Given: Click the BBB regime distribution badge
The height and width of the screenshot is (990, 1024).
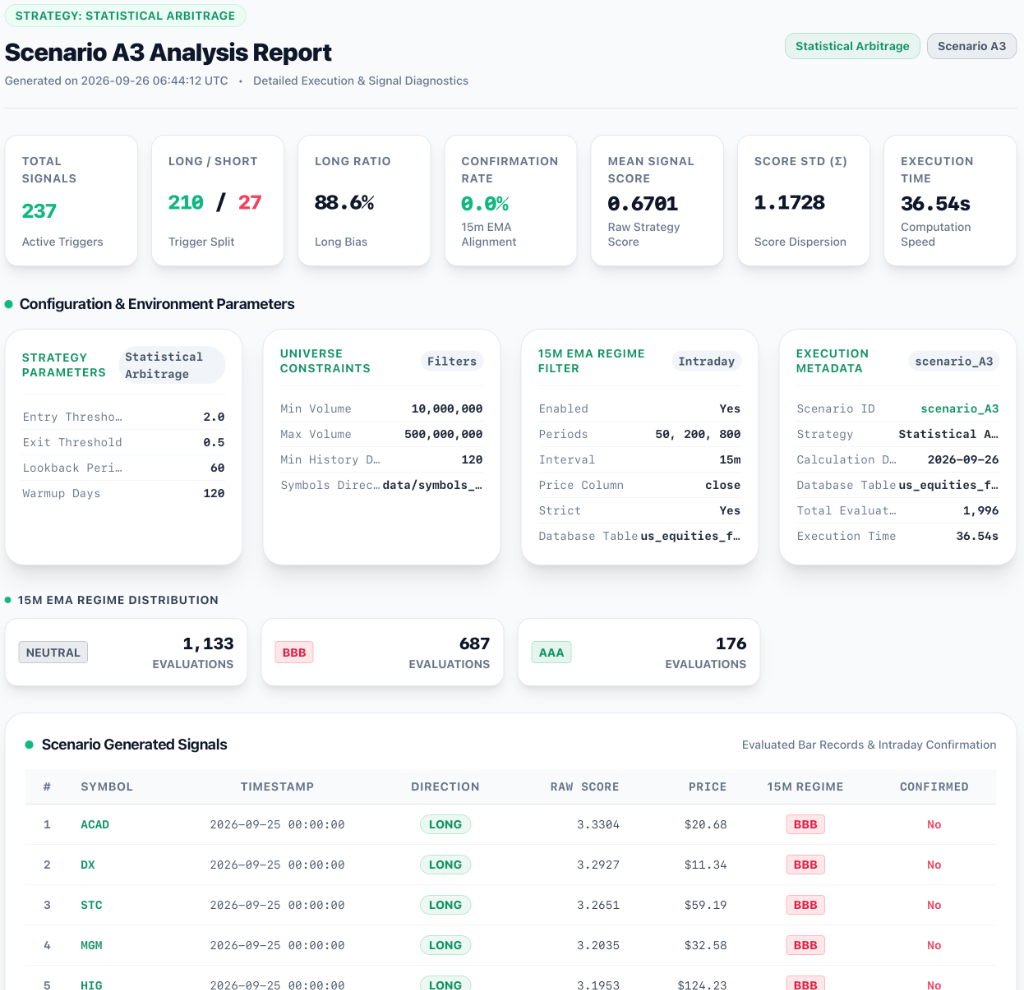Looking at the screenshot, I should coord(294,652).
